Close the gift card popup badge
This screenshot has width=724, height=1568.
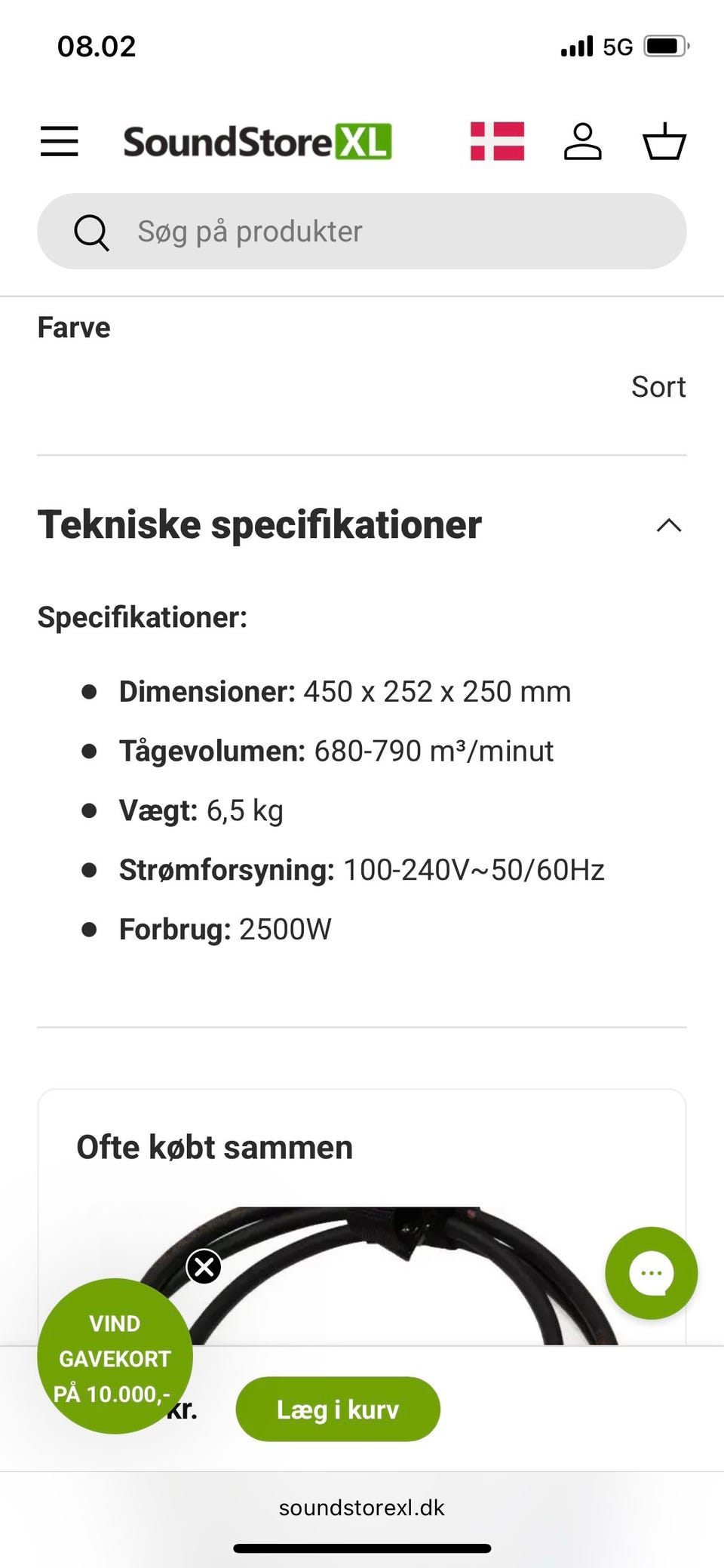coord(204,1266)
